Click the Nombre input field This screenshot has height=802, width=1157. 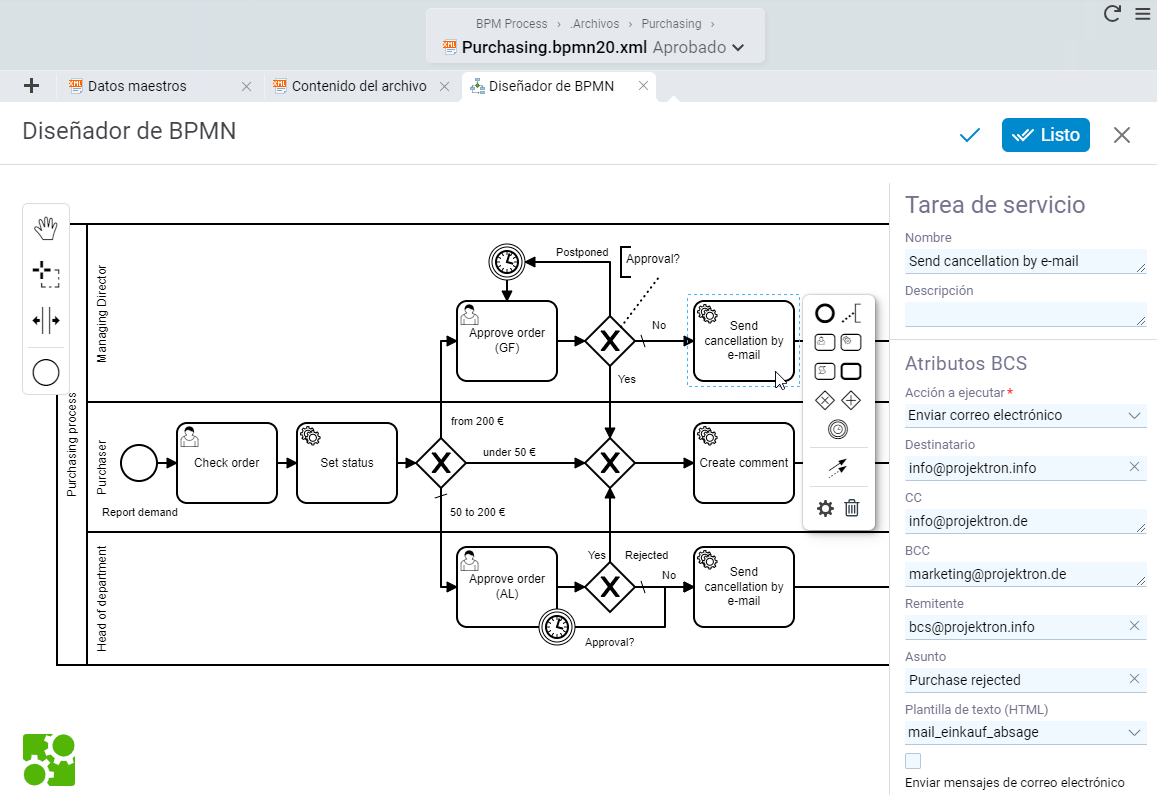[x=1025, y=261]
